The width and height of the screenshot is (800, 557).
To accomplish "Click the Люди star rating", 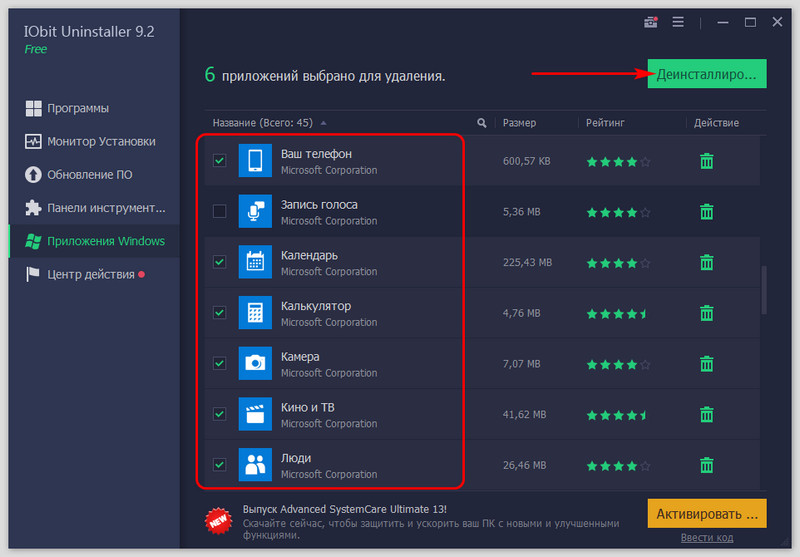I will tap(618, 466).
